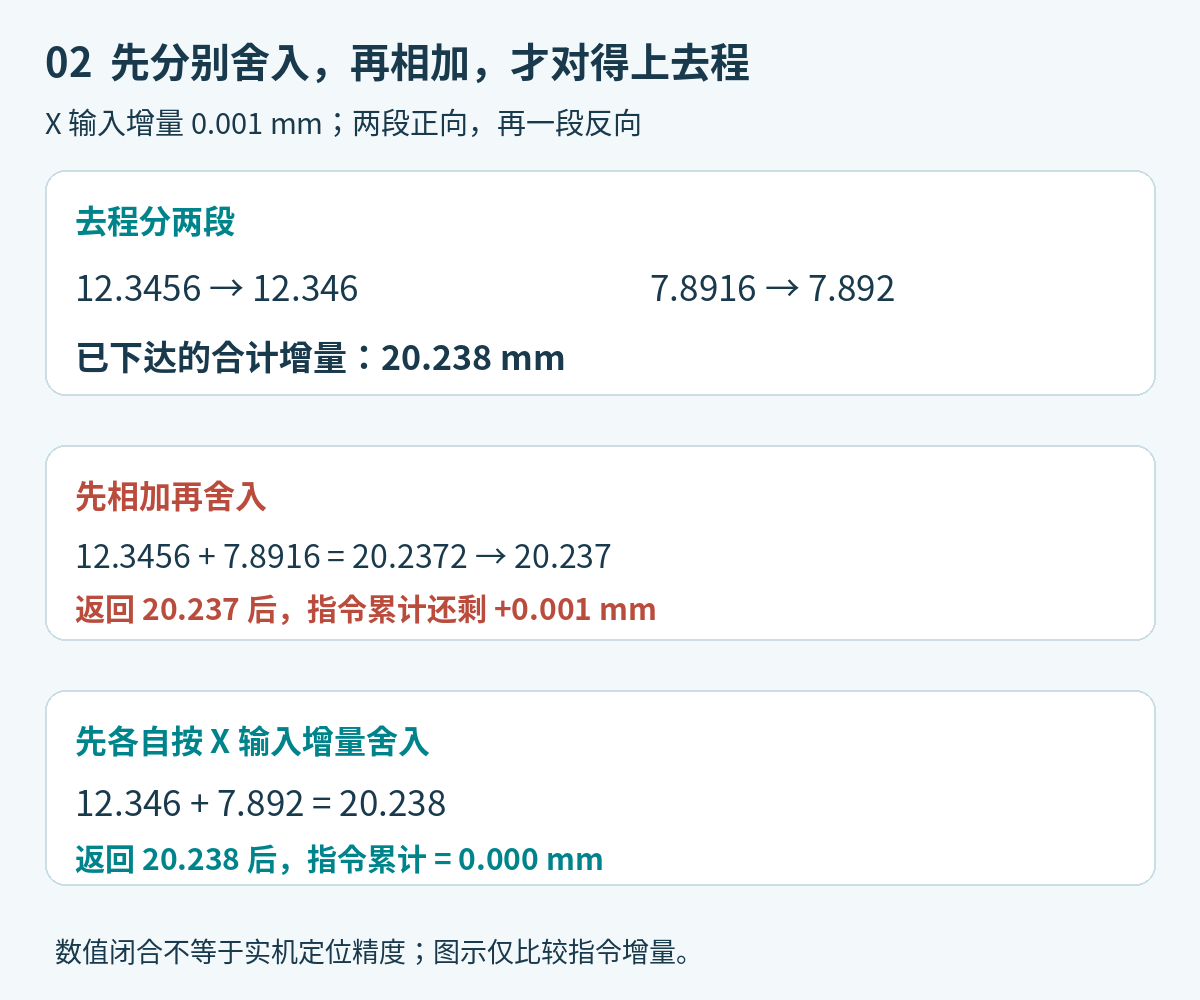
Task: Click the text '12.3456 → 12.346'
Action: 217,289
